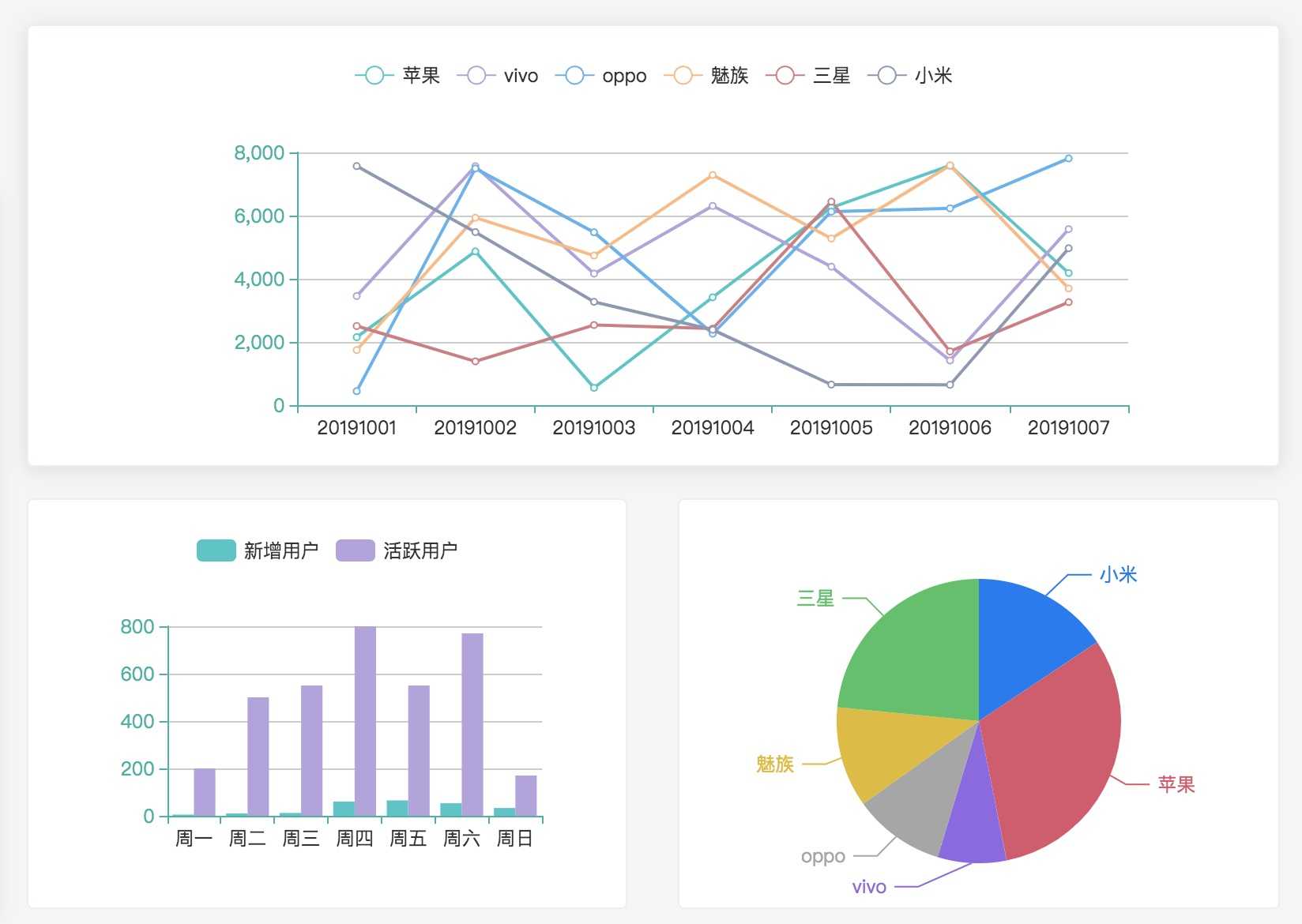
Task: Toggle the 苹果 series in the line chart legend
Action: 397,76
